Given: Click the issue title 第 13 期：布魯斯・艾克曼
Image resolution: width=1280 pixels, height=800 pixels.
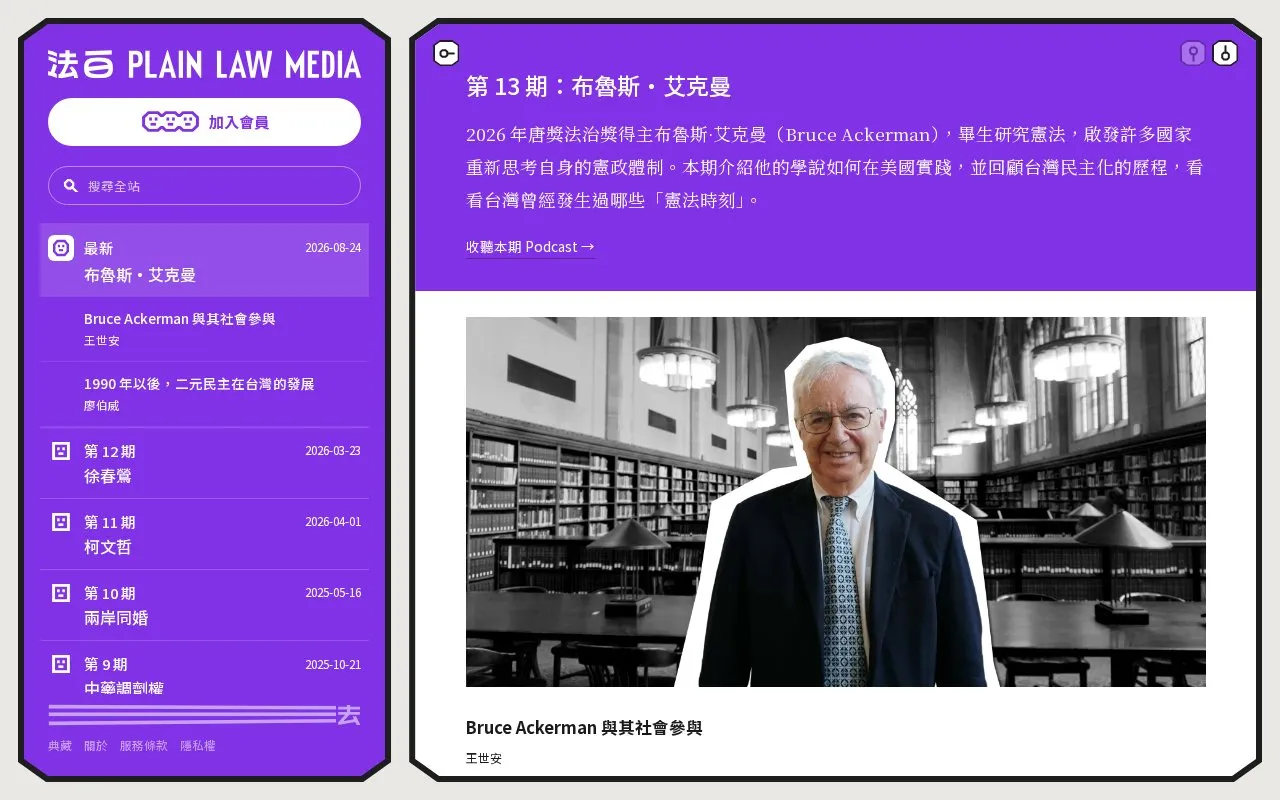Looking at the screenshot, I should 598,87.
